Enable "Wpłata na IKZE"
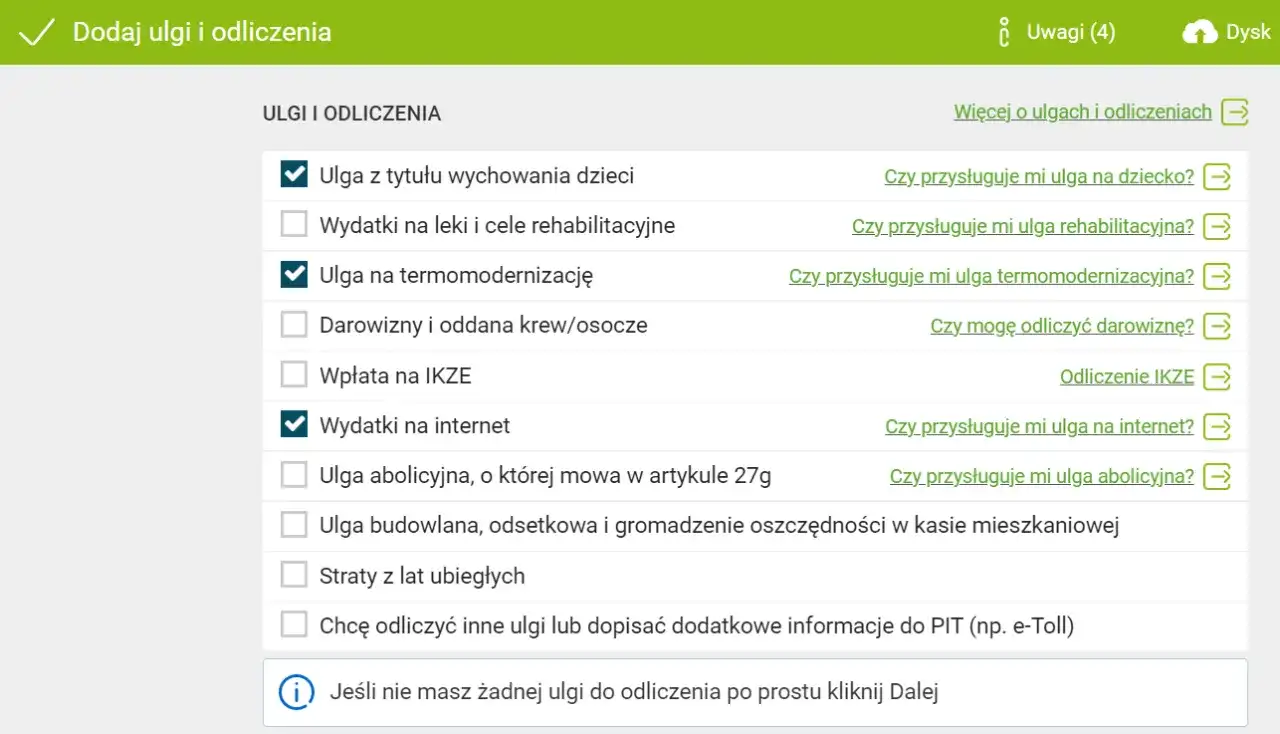 point(293,374)
